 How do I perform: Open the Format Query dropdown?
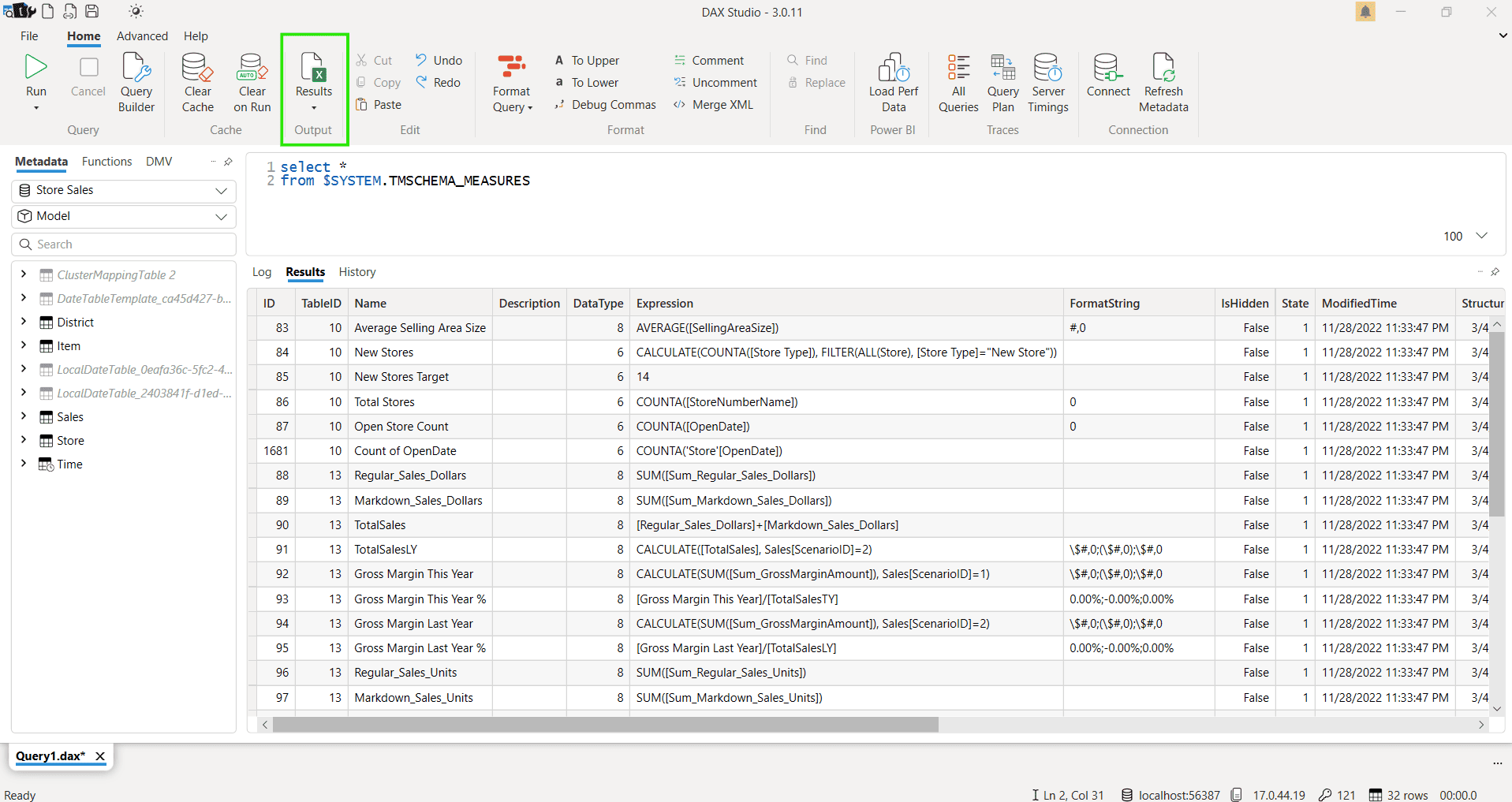[512, 83]
